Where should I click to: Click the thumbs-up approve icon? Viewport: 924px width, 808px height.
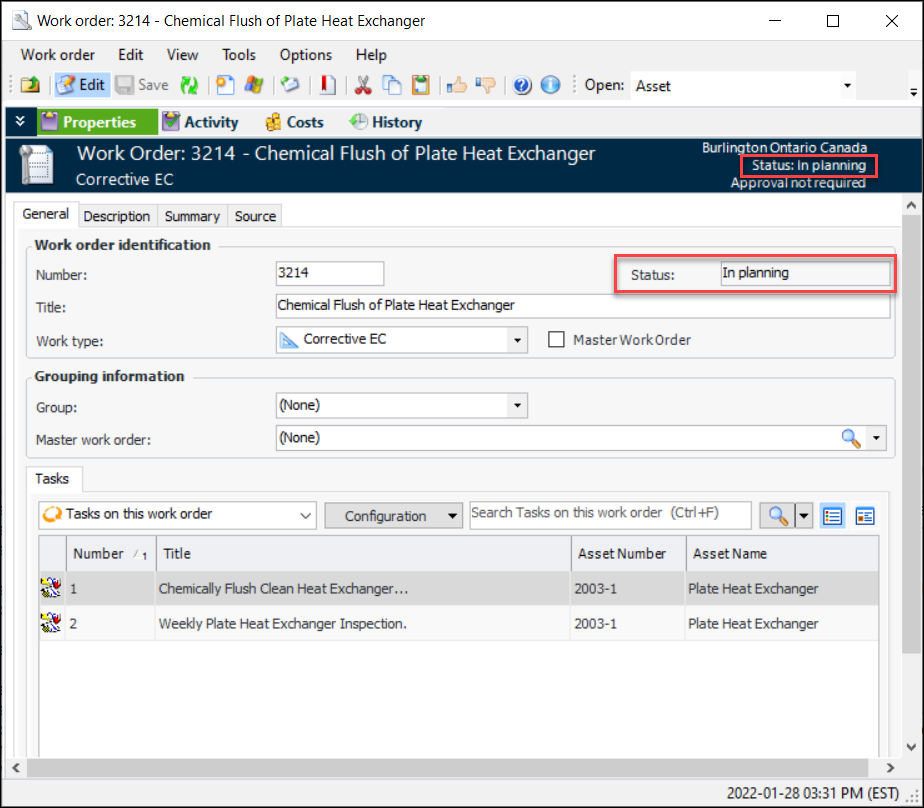click(x=457, y=85)
